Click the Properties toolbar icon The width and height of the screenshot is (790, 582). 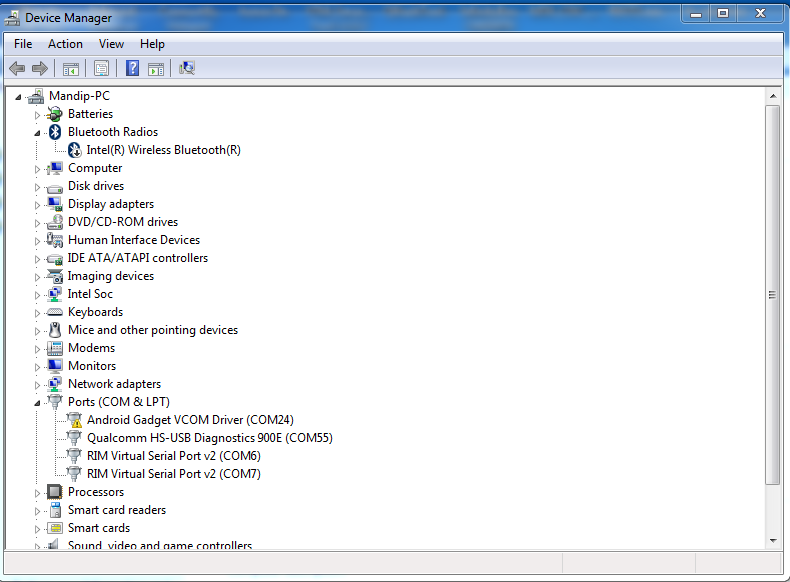[101, 68]
